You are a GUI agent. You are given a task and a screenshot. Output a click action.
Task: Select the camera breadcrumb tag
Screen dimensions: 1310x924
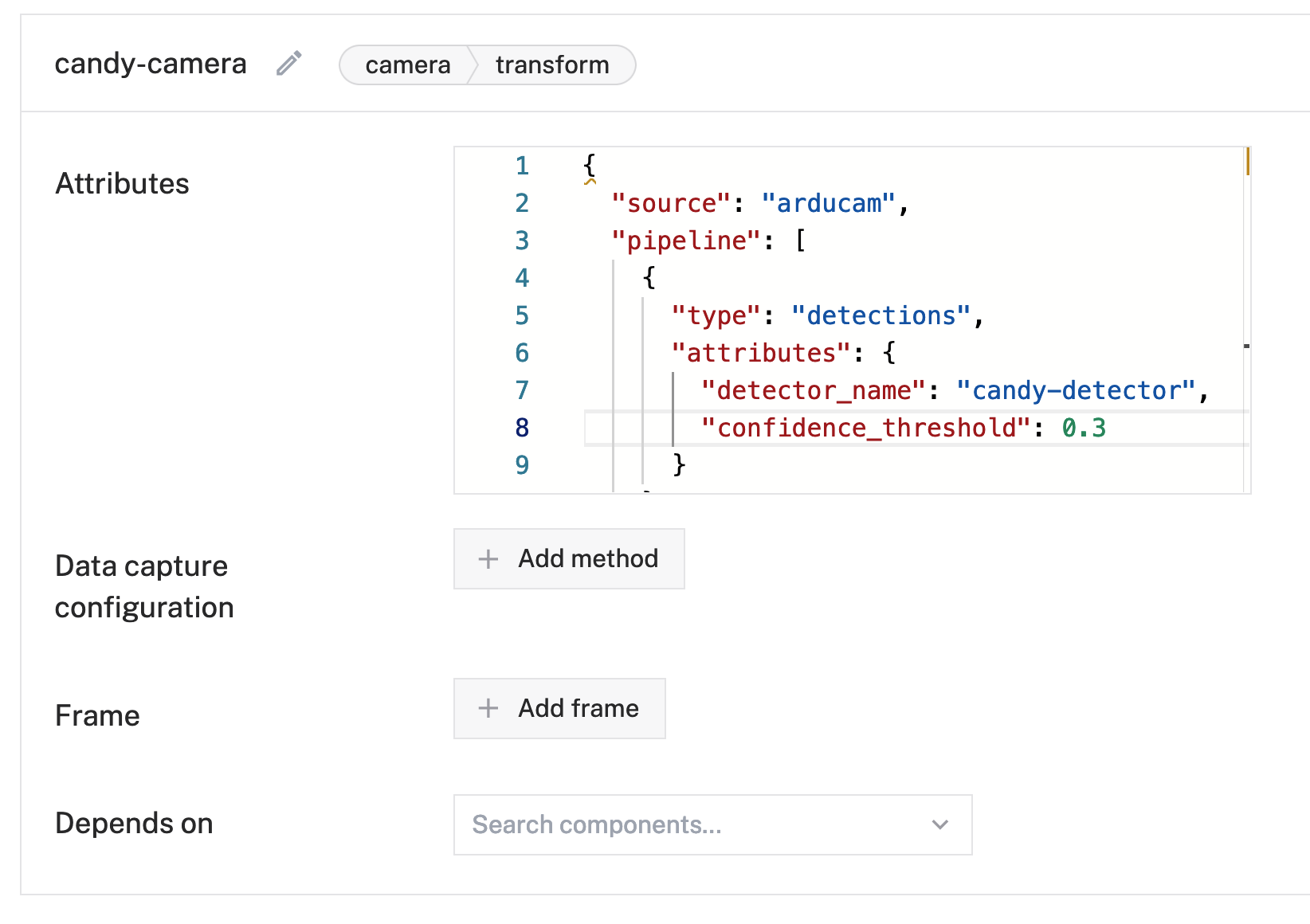pyautogui.click(x=407, y=65)
